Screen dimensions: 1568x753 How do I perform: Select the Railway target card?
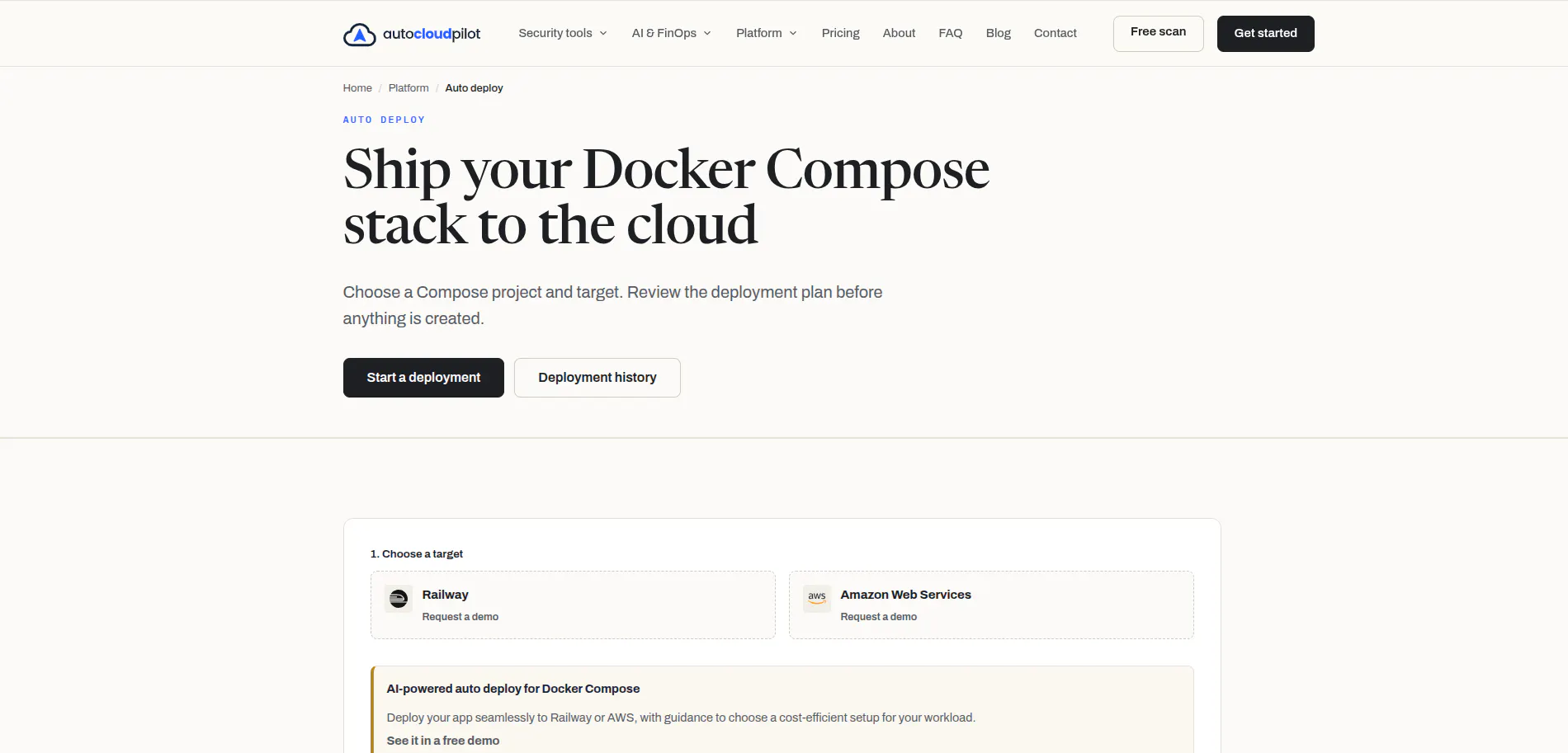(573, 605)
